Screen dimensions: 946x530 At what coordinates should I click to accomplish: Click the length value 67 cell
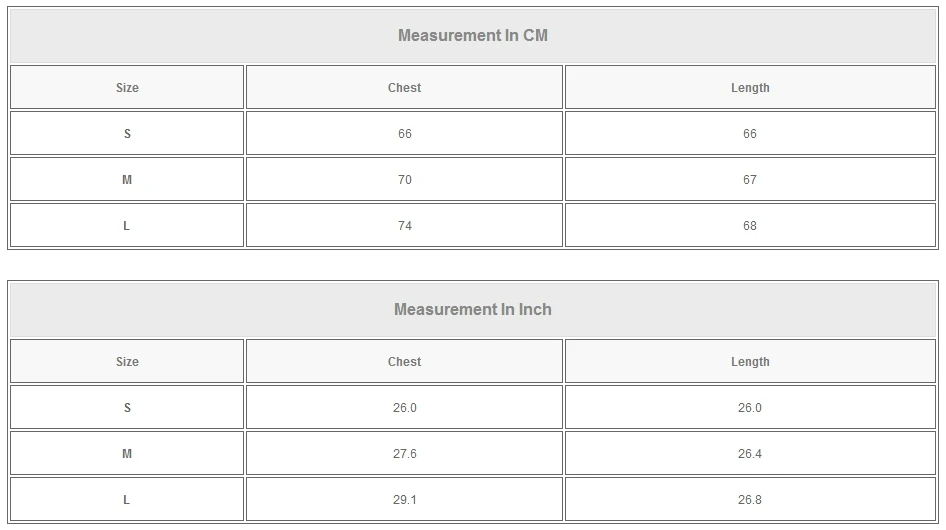pos(750,180)
